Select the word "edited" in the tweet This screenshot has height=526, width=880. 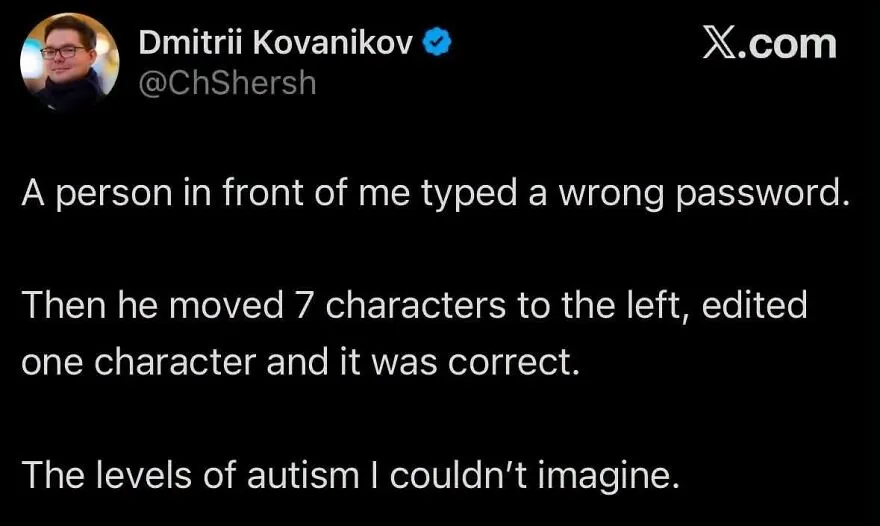[754, 305]
